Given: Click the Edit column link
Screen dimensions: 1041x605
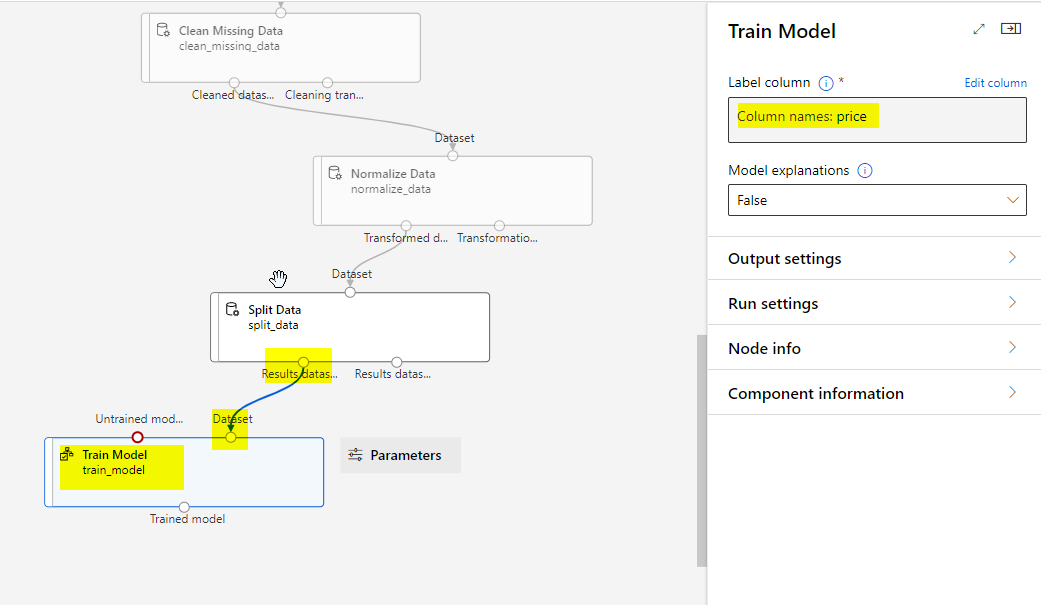Looking at the screenshot, I should pos(994,83).
